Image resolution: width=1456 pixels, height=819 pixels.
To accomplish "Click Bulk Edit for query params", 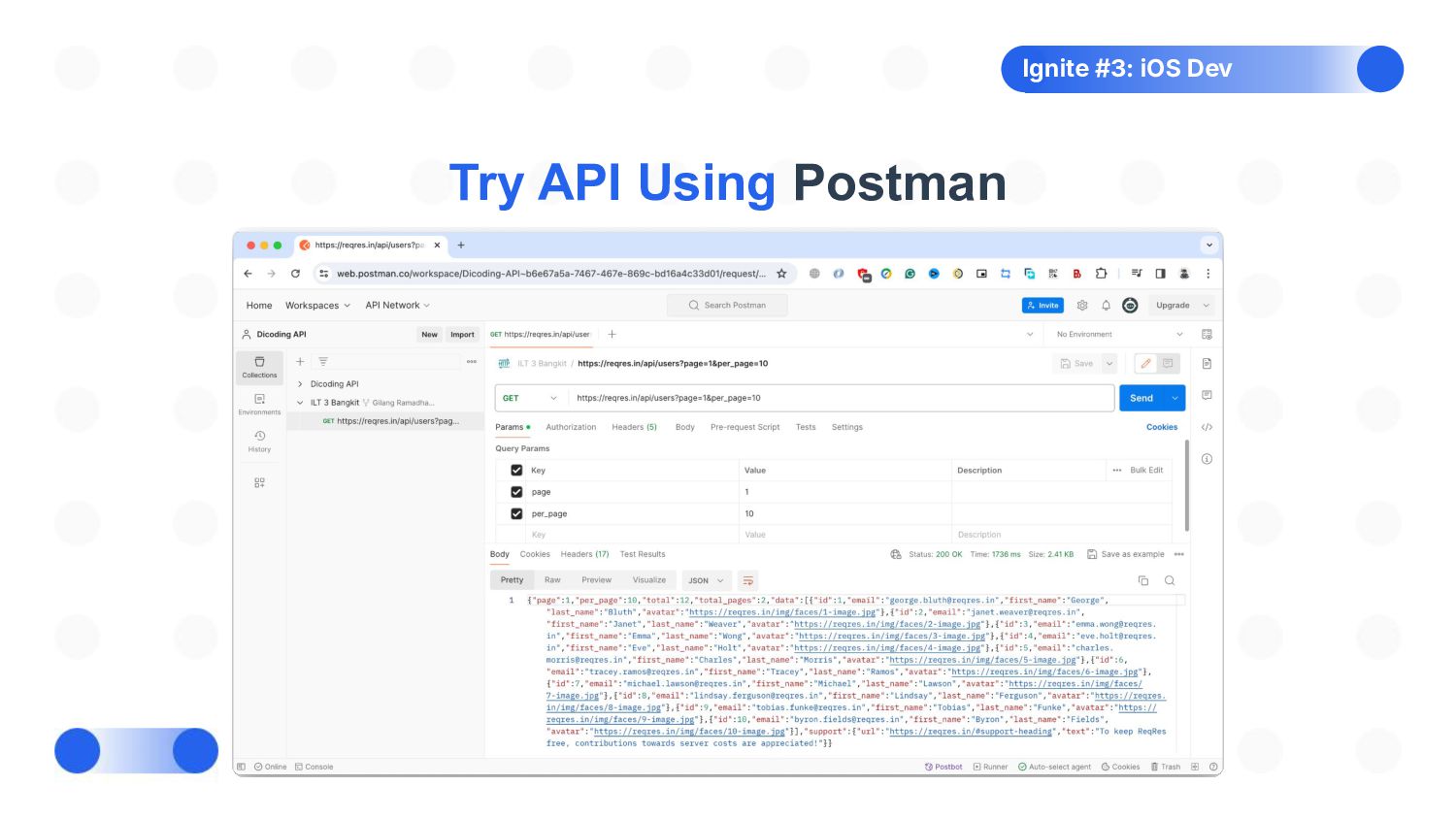I will tap(1146, 470).
